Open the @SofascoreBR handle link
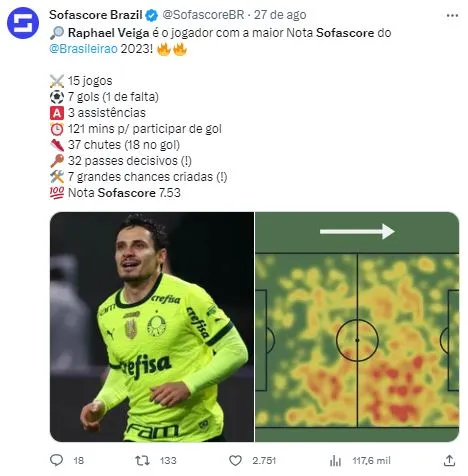The width and height of the screenshot is (468, 476). (x=203, y=15)
